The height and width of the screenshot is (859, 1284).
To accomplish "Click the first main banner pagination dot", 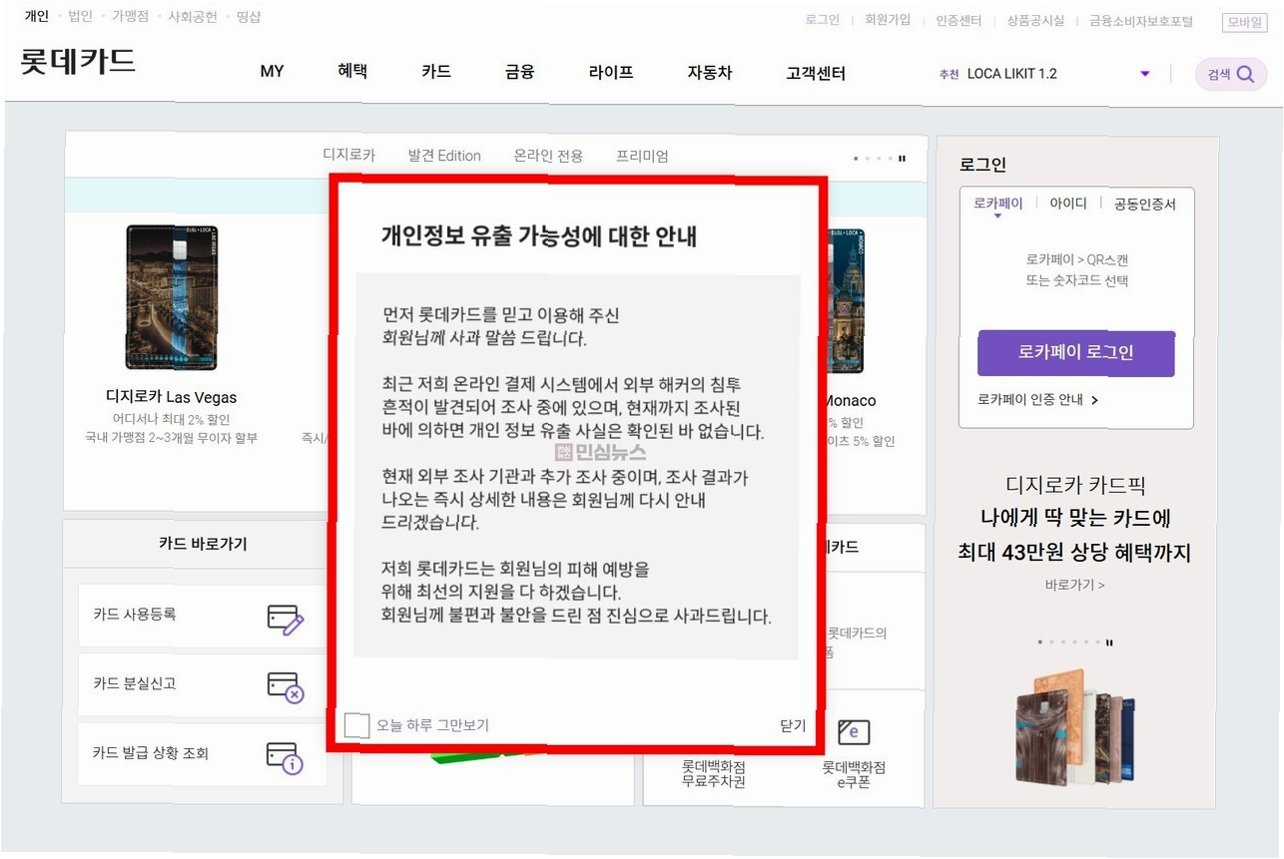I will coord(855,158).
